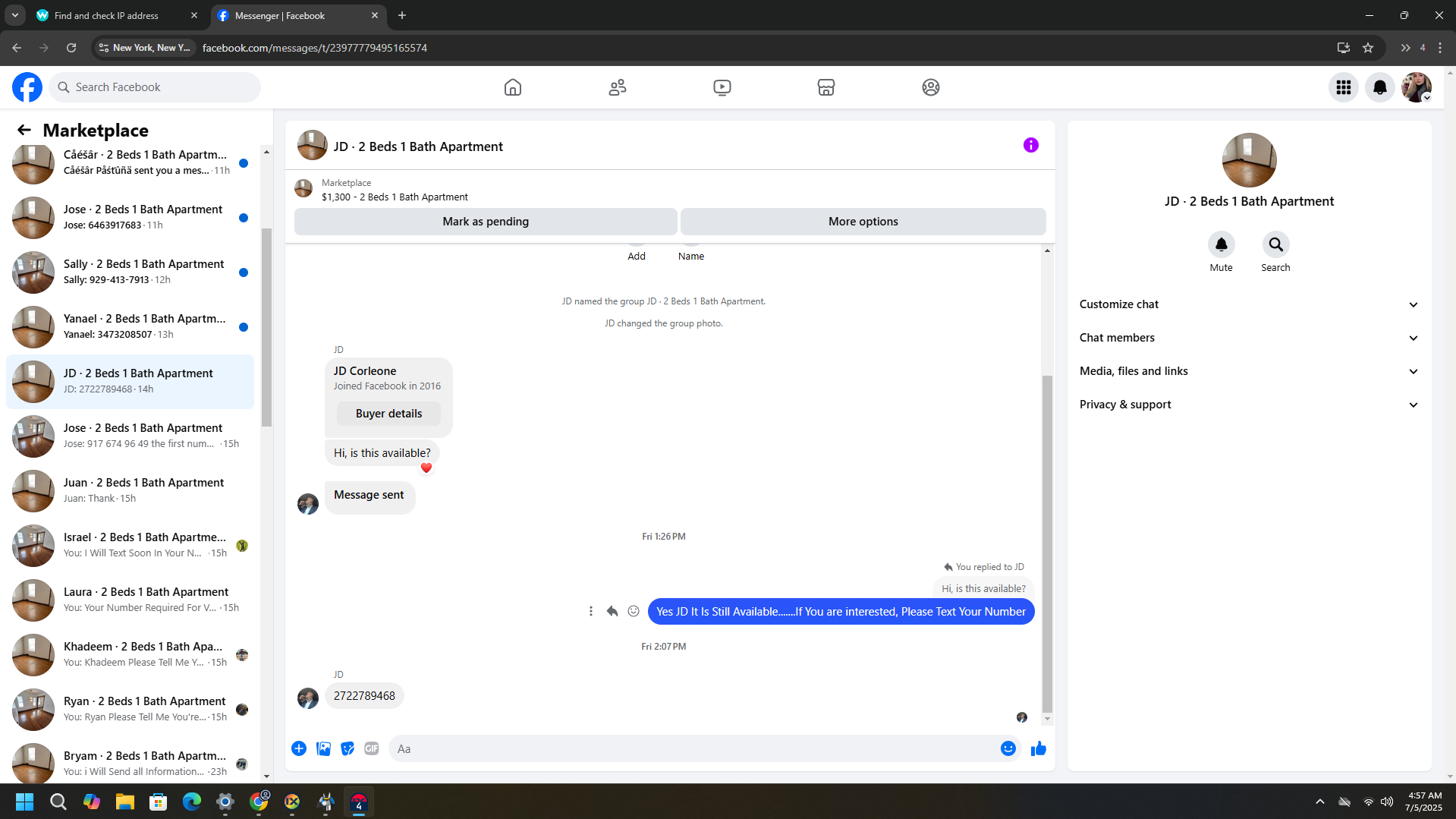The height and width of the screenshot is (819, 1456).
Task: Open the Facebook Home icon
Action: [x=513, y=87]
